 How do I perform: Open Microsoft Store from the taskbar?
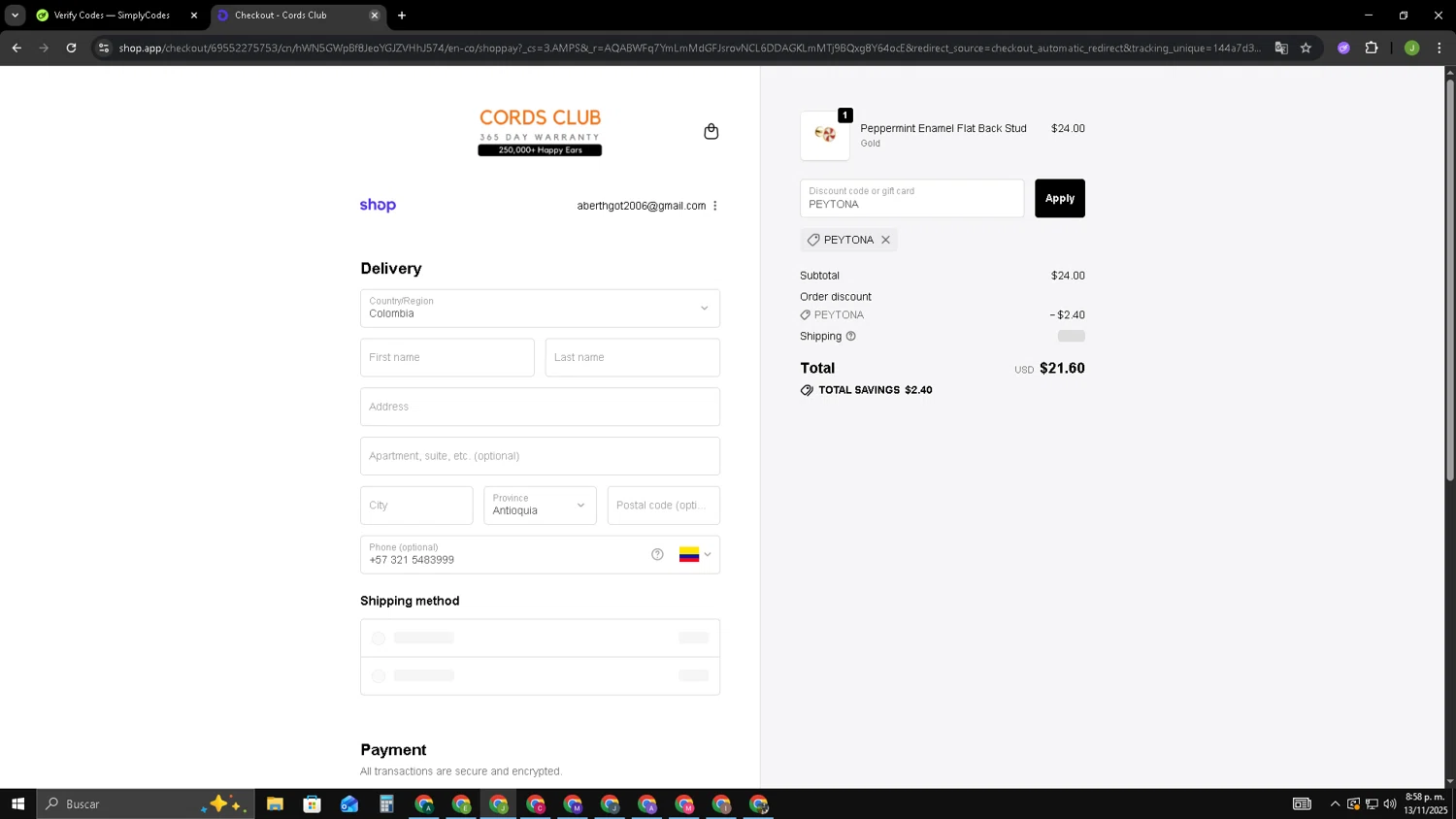click(x=312, y=803)
